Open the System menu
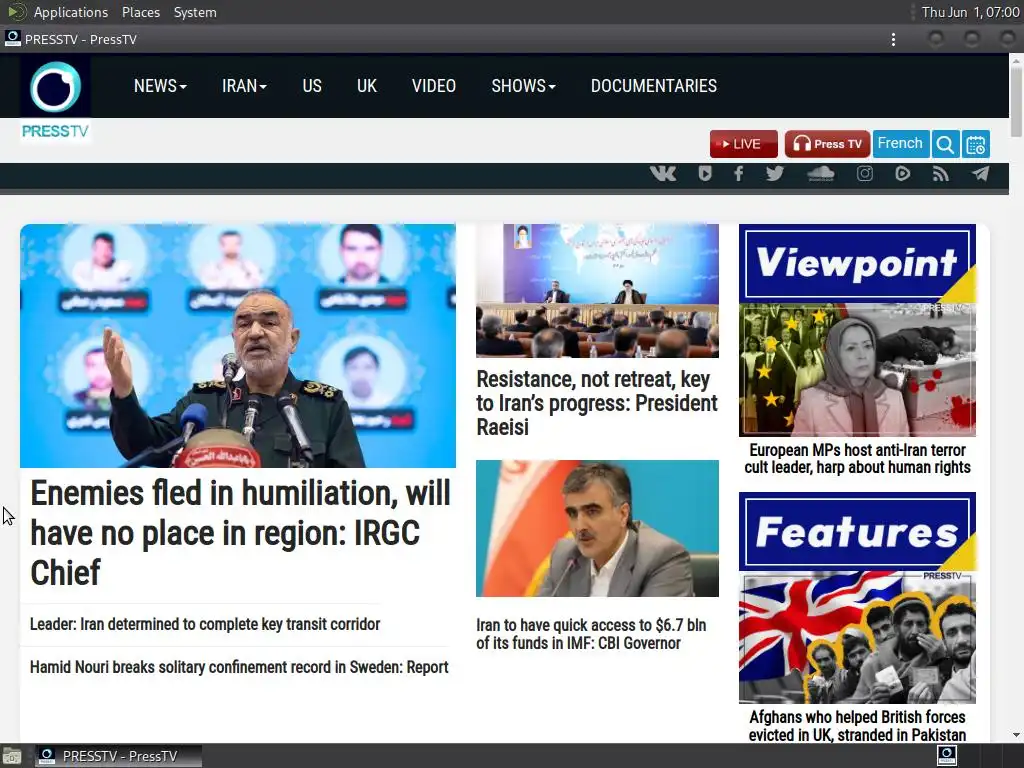Image resolution: width=1024 pixels, height=768 pixels. point(195,12)
